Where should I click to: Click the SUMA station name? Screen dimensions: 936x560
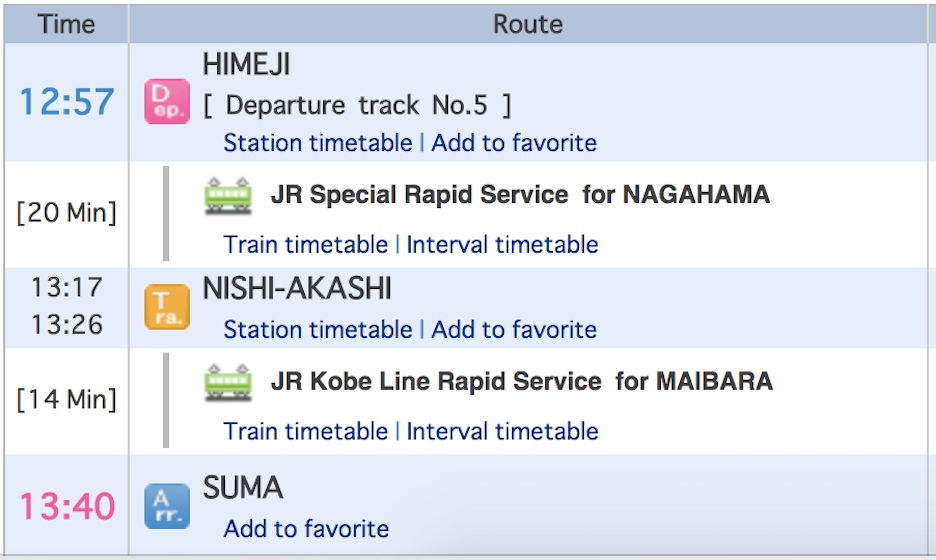click(x=243, y=489)
